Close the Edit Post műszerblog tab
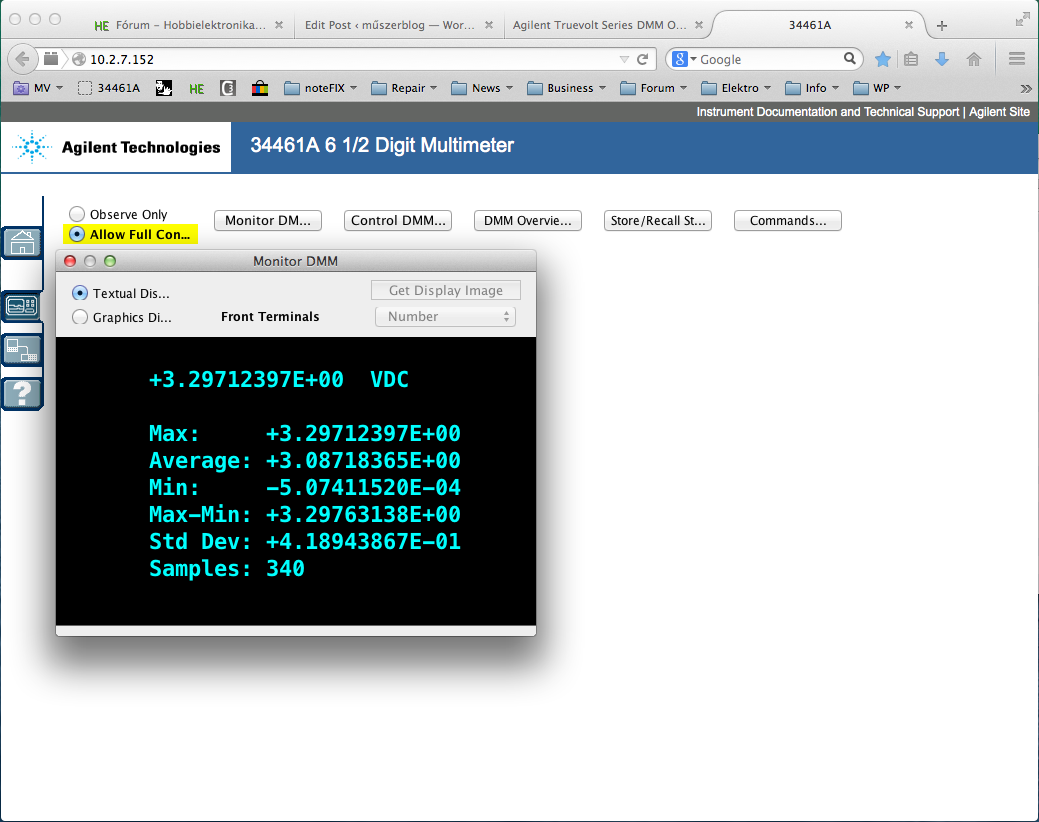The height and width of the screenshot is (822, 1039). pyautogui.click(x=488, y=25)
